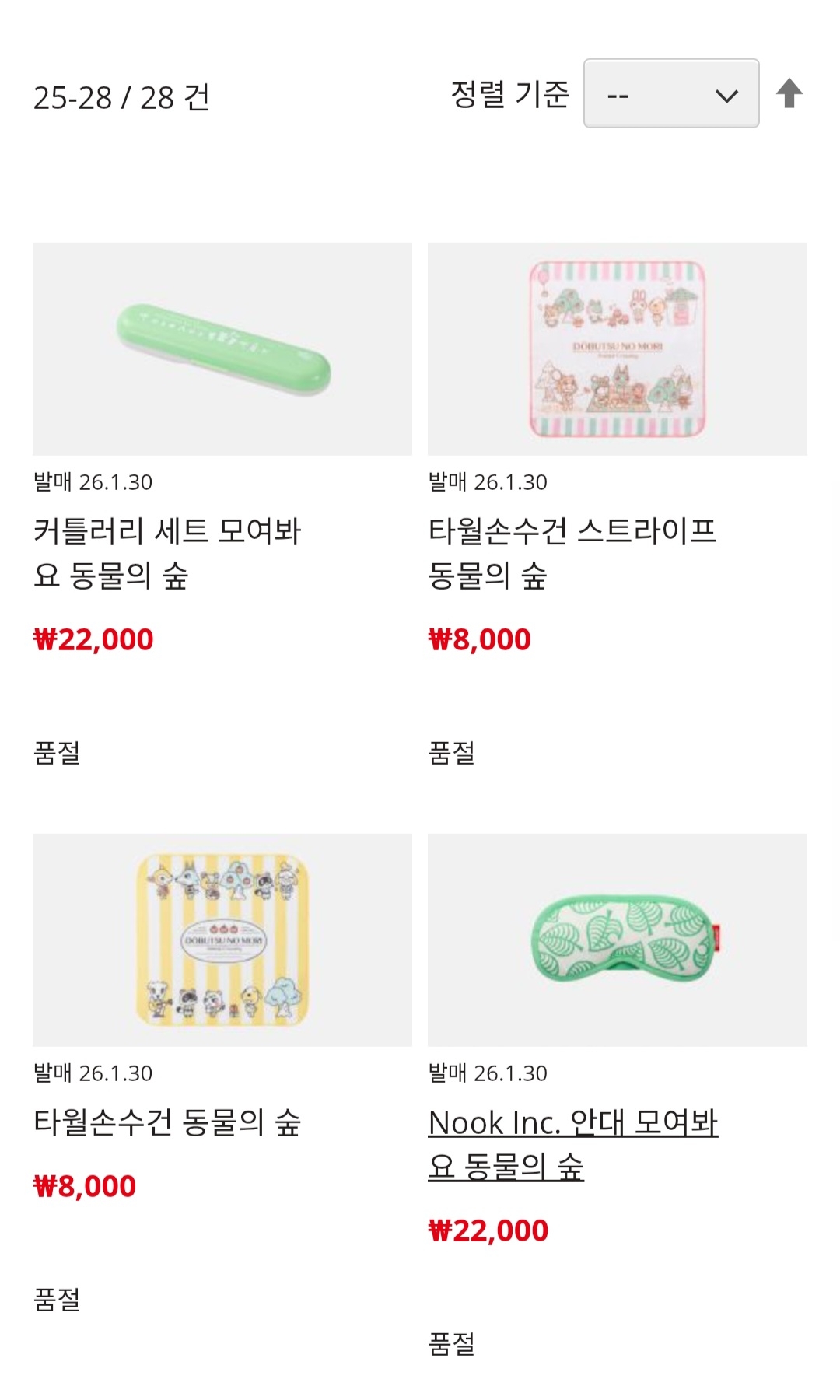Click 품절 label under the eye mask
Viewport: 840px width, 1400px height.
[x=452, y=1343]
